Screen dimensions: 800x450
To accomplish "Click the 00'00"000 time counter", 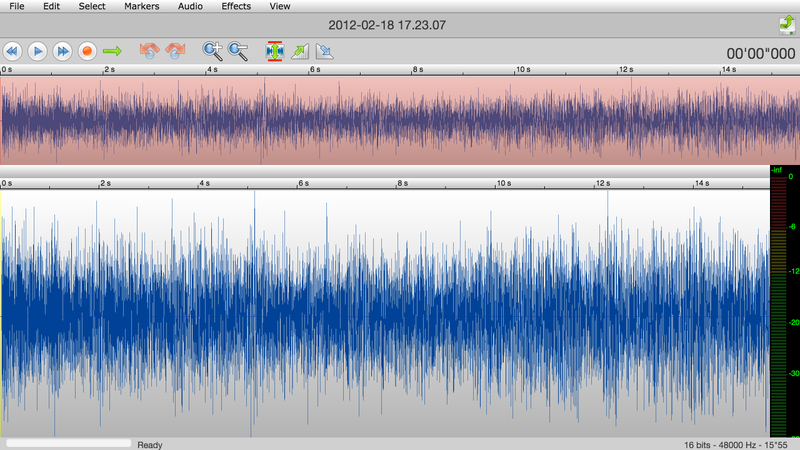I will 761,54.
